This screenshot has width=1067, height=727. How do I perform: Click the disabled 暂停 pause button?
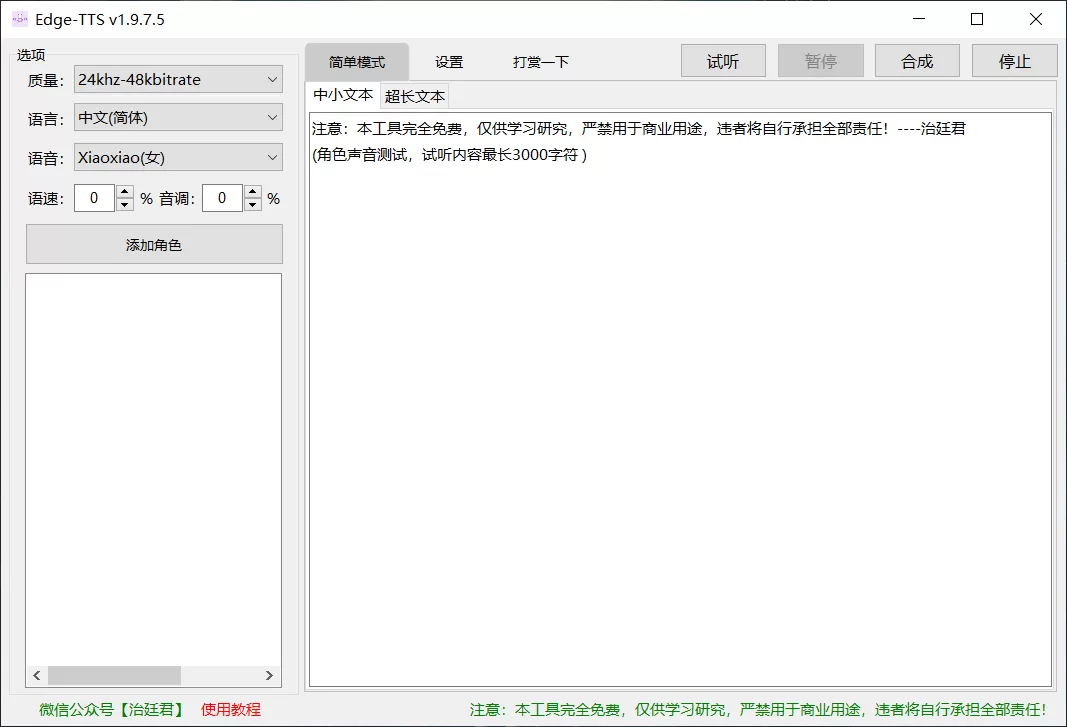820,61
